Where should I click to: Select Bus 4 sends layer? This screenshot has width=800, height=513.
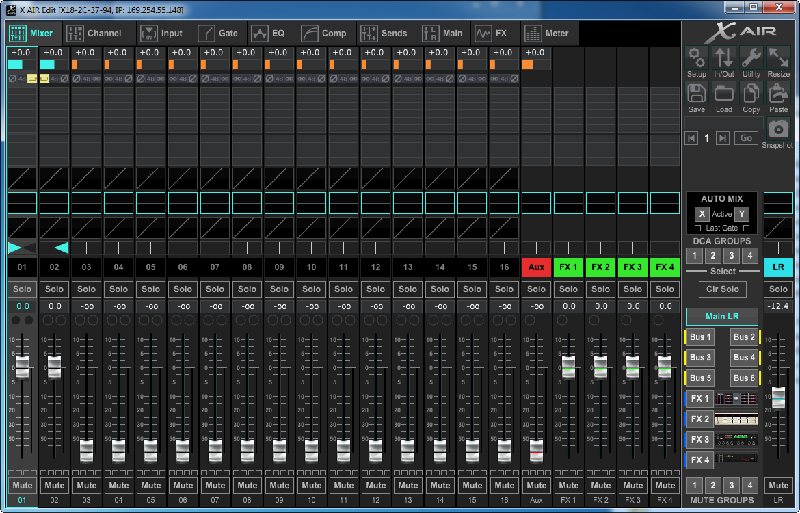pyautogui.click(x=744, y=358)
